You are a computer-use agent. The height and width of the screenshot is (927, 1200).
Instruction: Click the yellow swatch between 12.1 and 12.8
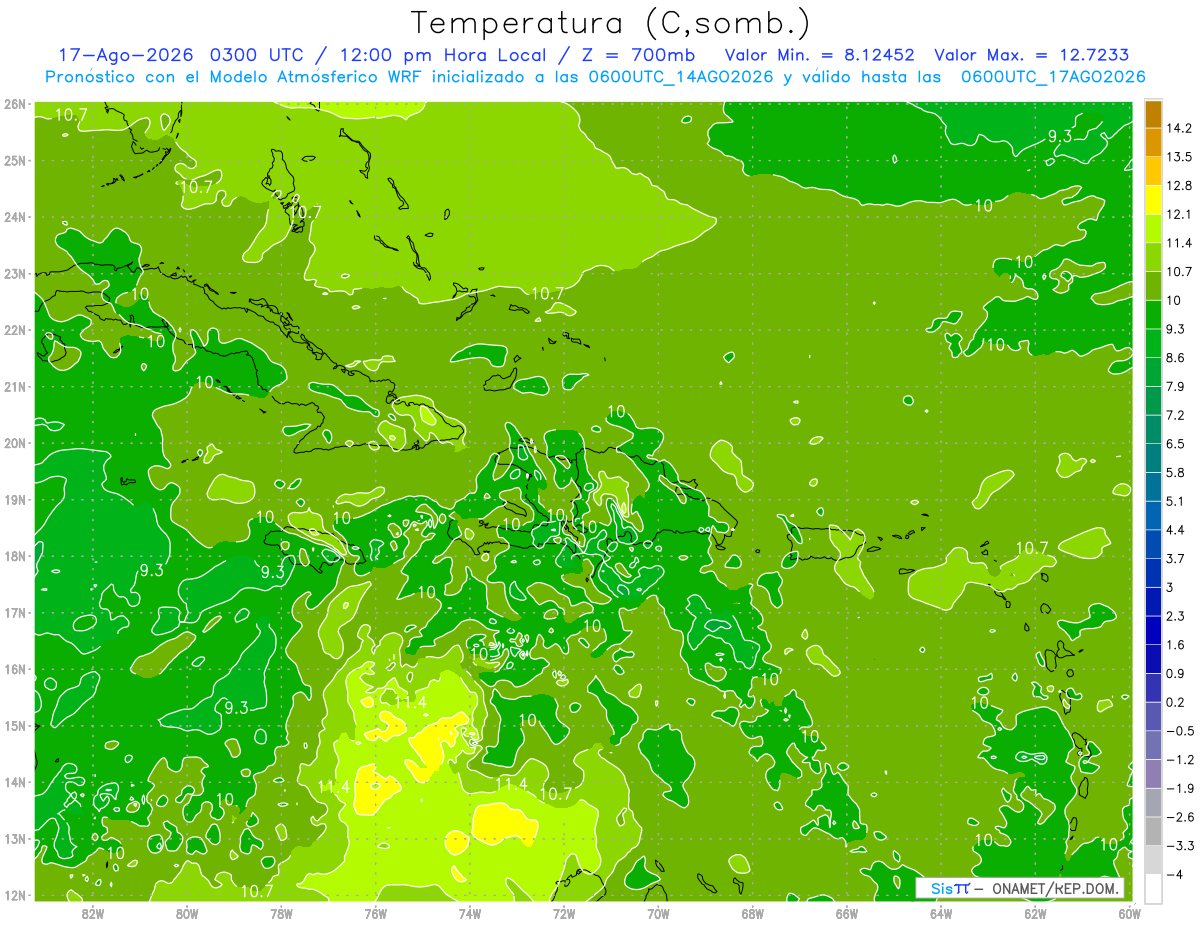1153,200
